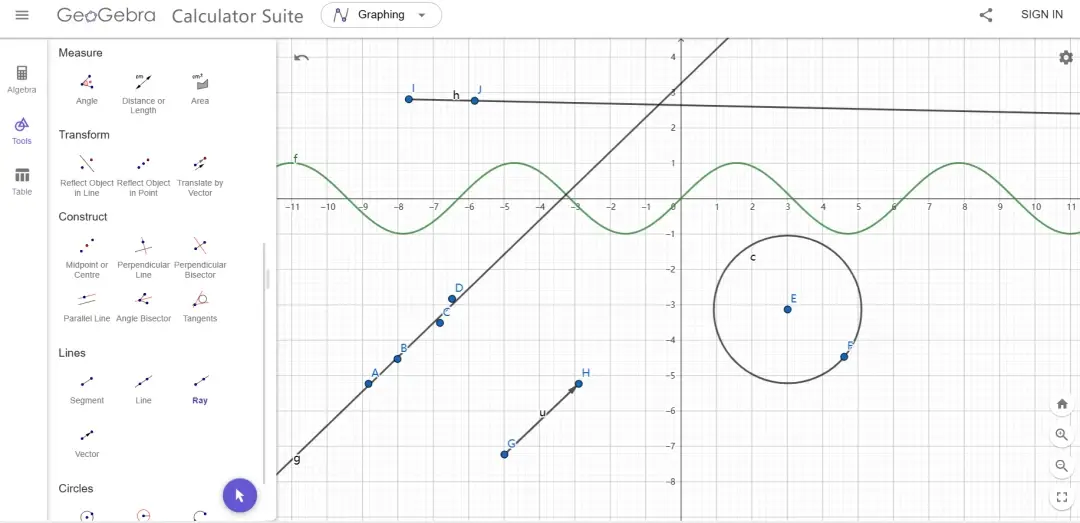1080x523 pixels.
Task: Click the zoom out magnifier button
Action: (1062, 466)
